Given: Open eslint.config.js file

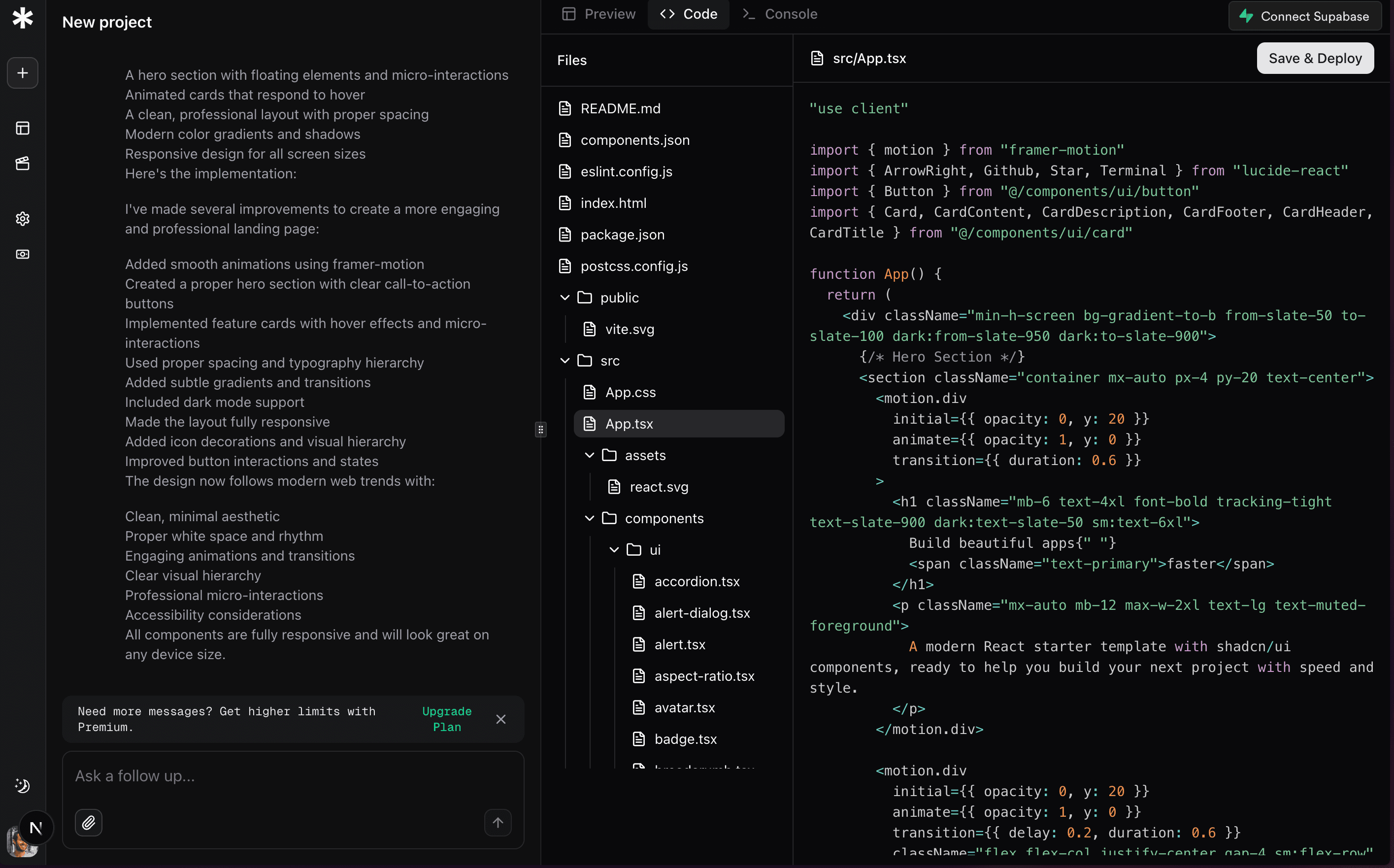Looking at the screenshot, I should coord(667,171).
